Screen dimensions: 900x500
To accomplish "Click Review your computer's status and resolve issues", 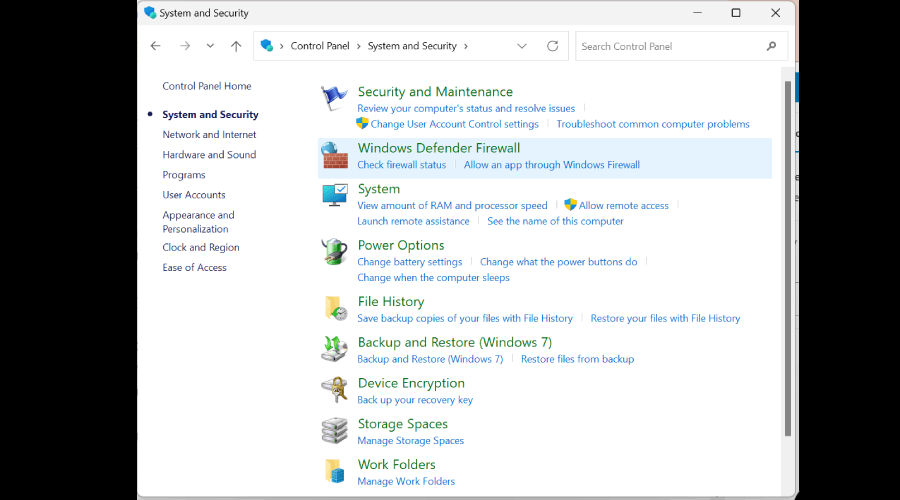I will [465, 108].
